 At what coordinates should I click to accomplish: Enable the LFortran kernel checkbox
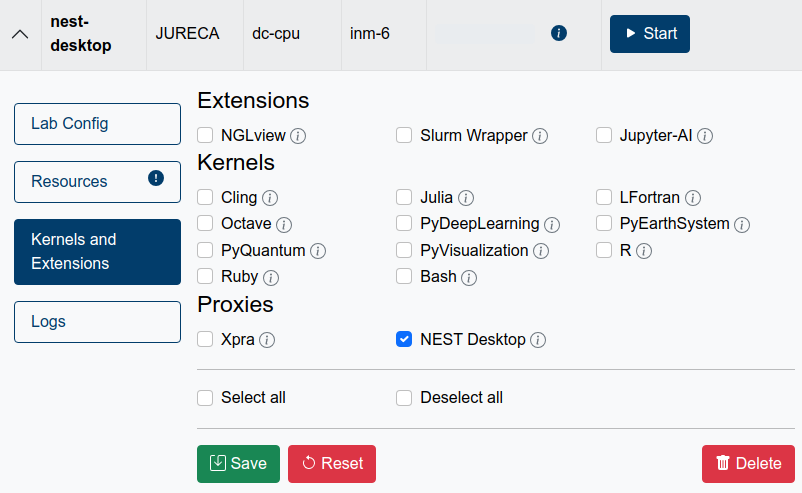click(604, 197)
